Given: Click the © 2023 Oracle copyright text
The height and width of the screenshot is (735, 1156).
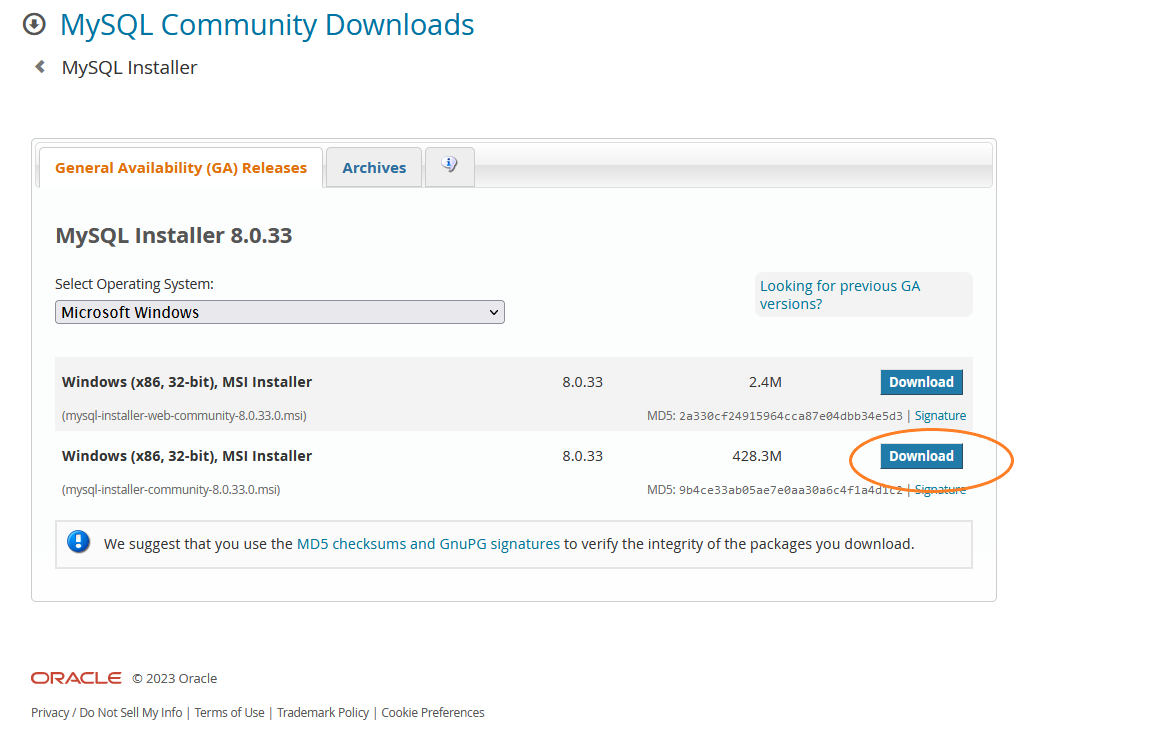Looking at the screenshot, I should click(x=175, y=678).
